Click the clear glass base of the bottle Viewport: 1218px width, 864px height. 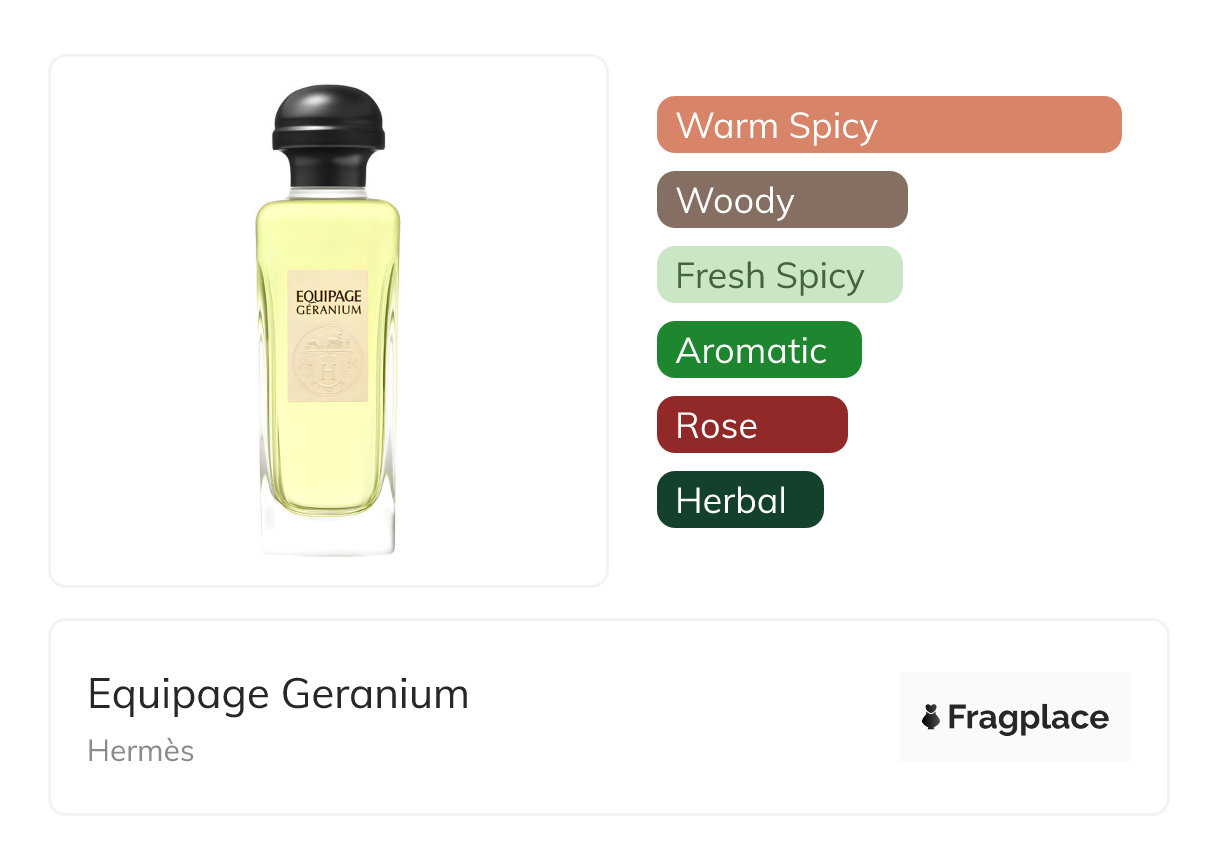coord(328,533)
